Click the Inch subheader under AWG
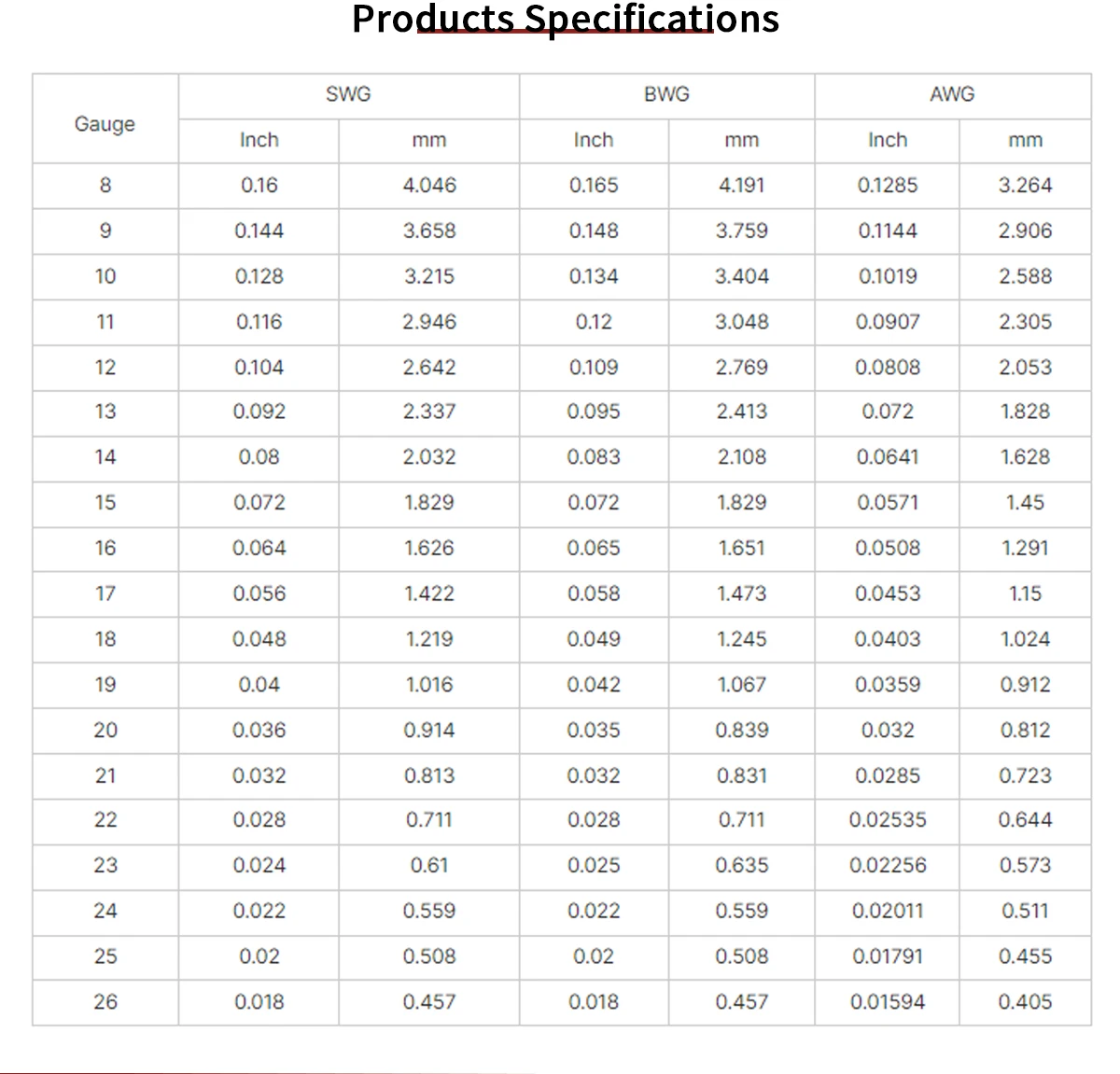This screenshot has height=1074, width=1120. click(x=887, y=140)
